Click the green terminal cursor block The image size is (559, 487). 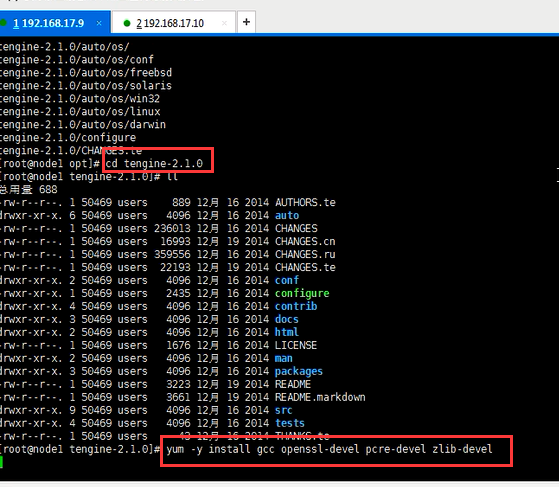click(x=1, y=462)
